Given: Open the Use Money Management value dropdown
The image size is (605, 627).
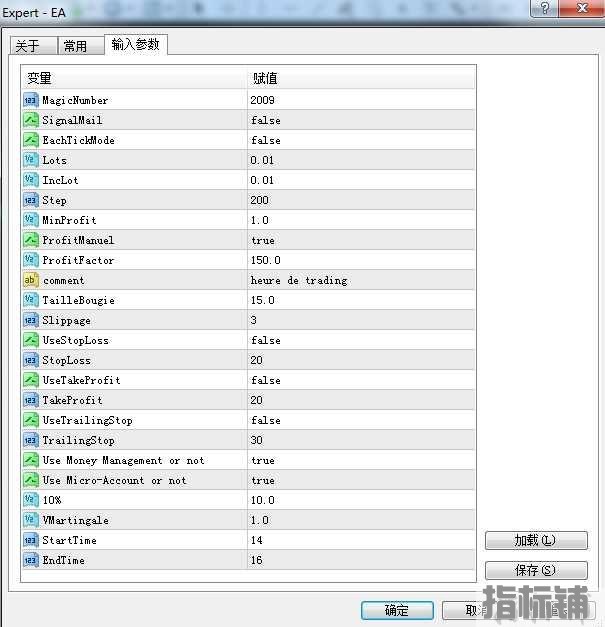Looking at the screenshot, I should coord(360,460).
